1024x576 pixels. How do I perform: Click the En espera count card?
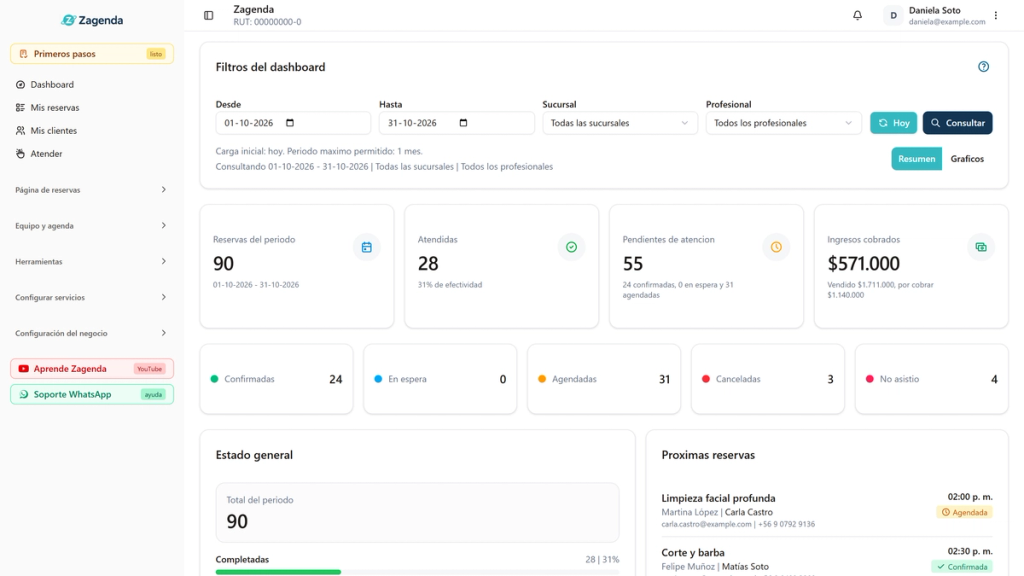pos(440,379)
